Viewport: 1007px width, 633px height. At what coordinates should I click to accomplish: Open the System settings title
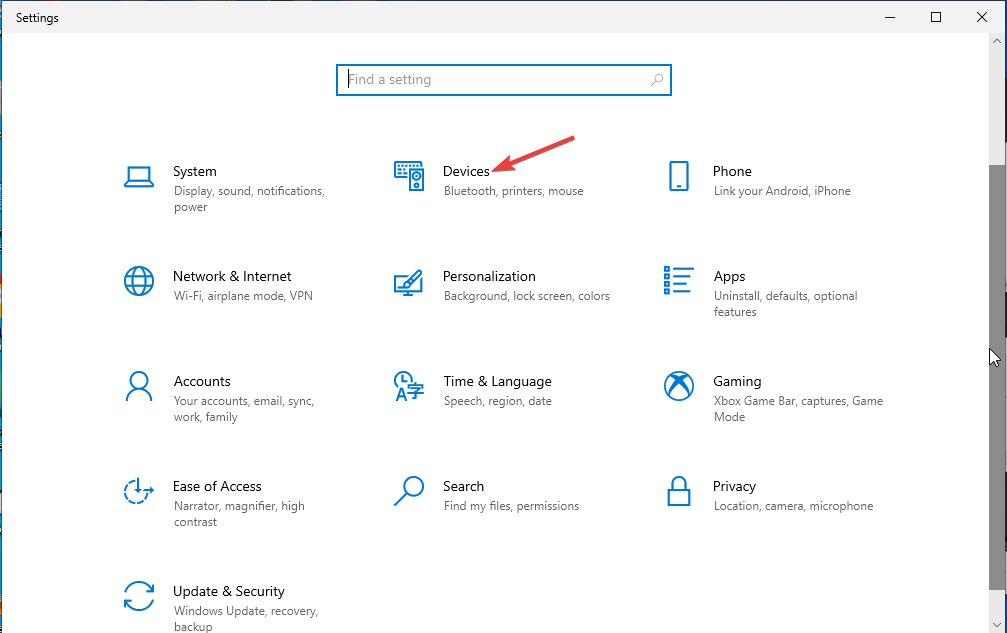[x=195, y=171]
